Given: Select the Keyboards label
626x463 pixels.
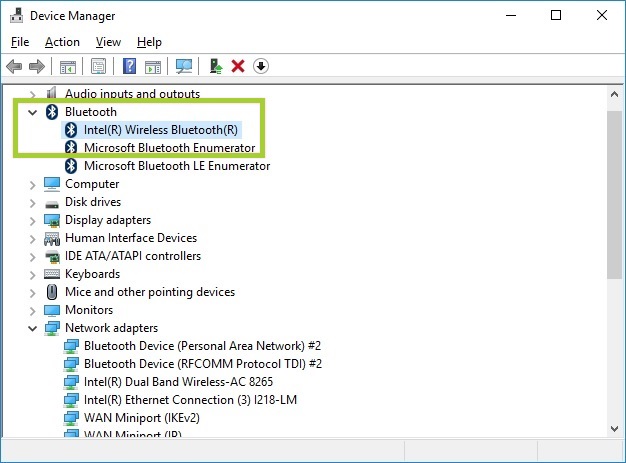Looking at the screenshot, I should point(92,274).
